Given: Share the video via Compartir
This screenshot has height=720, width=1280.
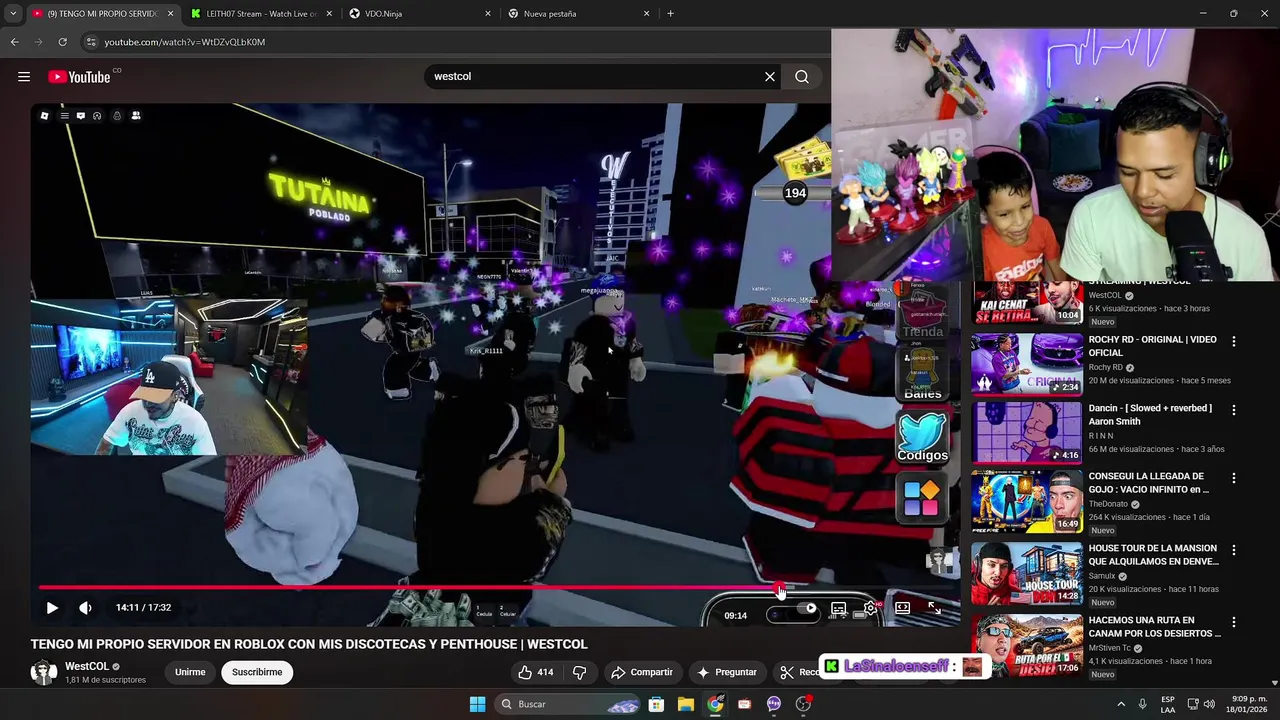Looking at the screenshot, I should pos(642,672).
